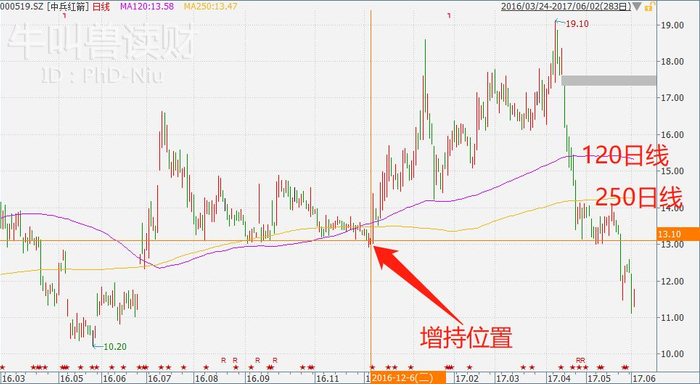The height and width of the screenshot is (384, 700).
Task: Click the 19.10 high price marker
Action: point(577,25)
